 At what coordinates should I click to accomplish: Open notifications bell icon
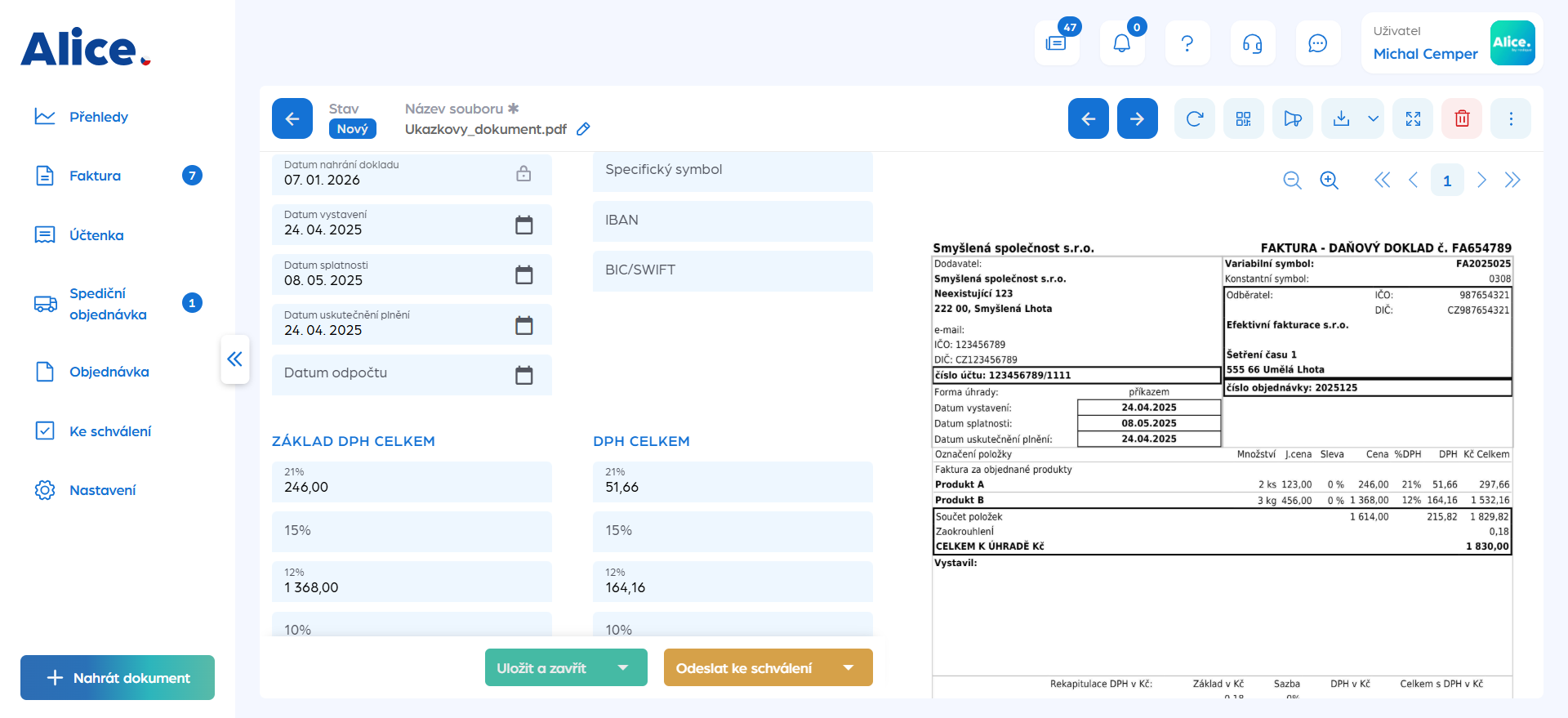coord(1122,43)
